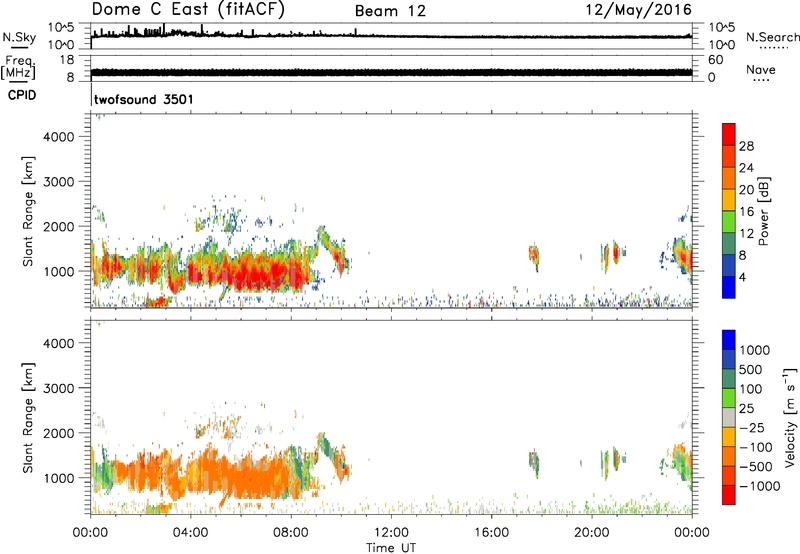The height and width of the screenshot is (554, 800).
Task: Select the "twofsound 3501" control program text
Action: 144,99
